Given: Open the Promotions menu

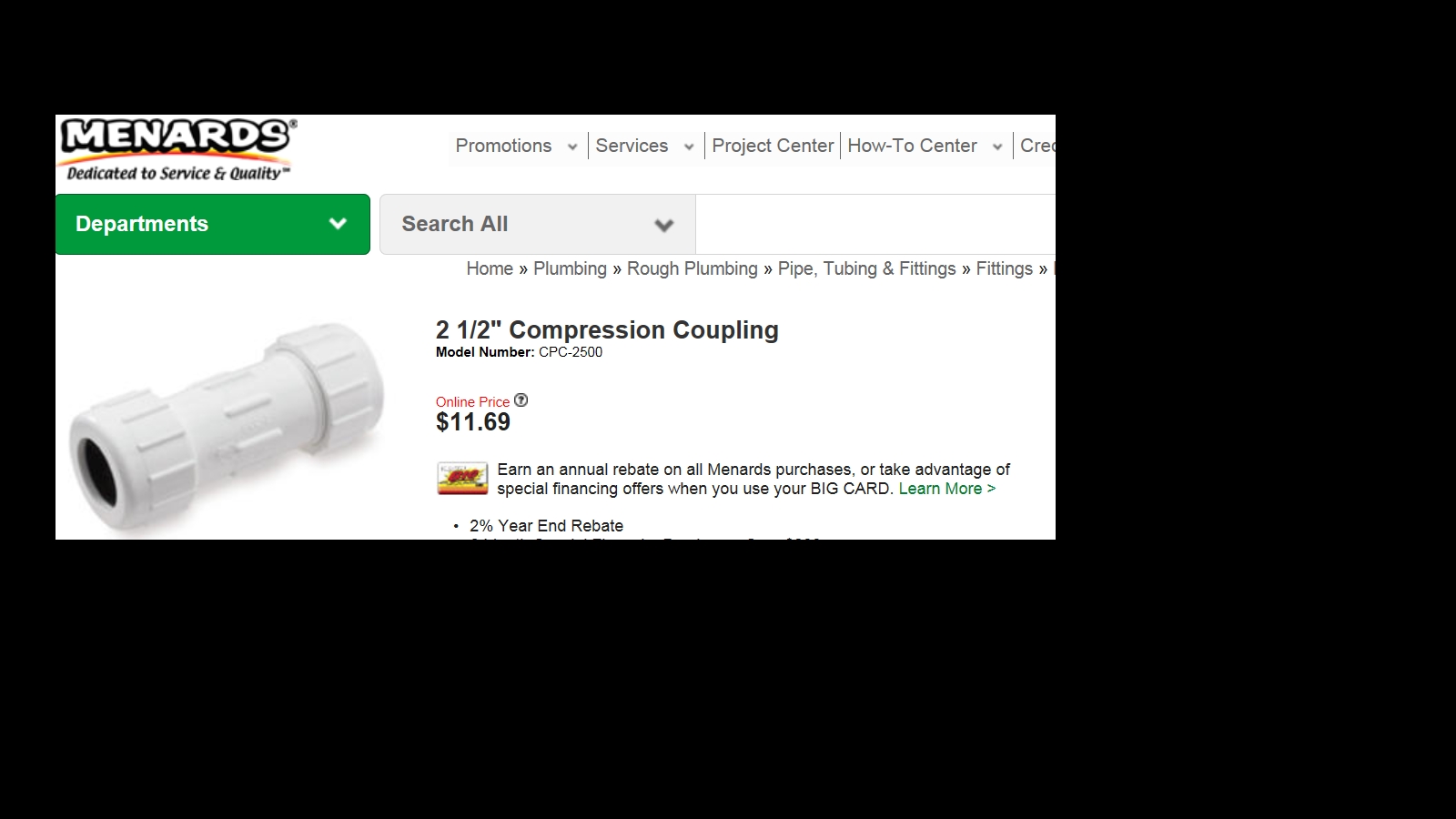Looking at the screenshot, I should pos(503,146).
